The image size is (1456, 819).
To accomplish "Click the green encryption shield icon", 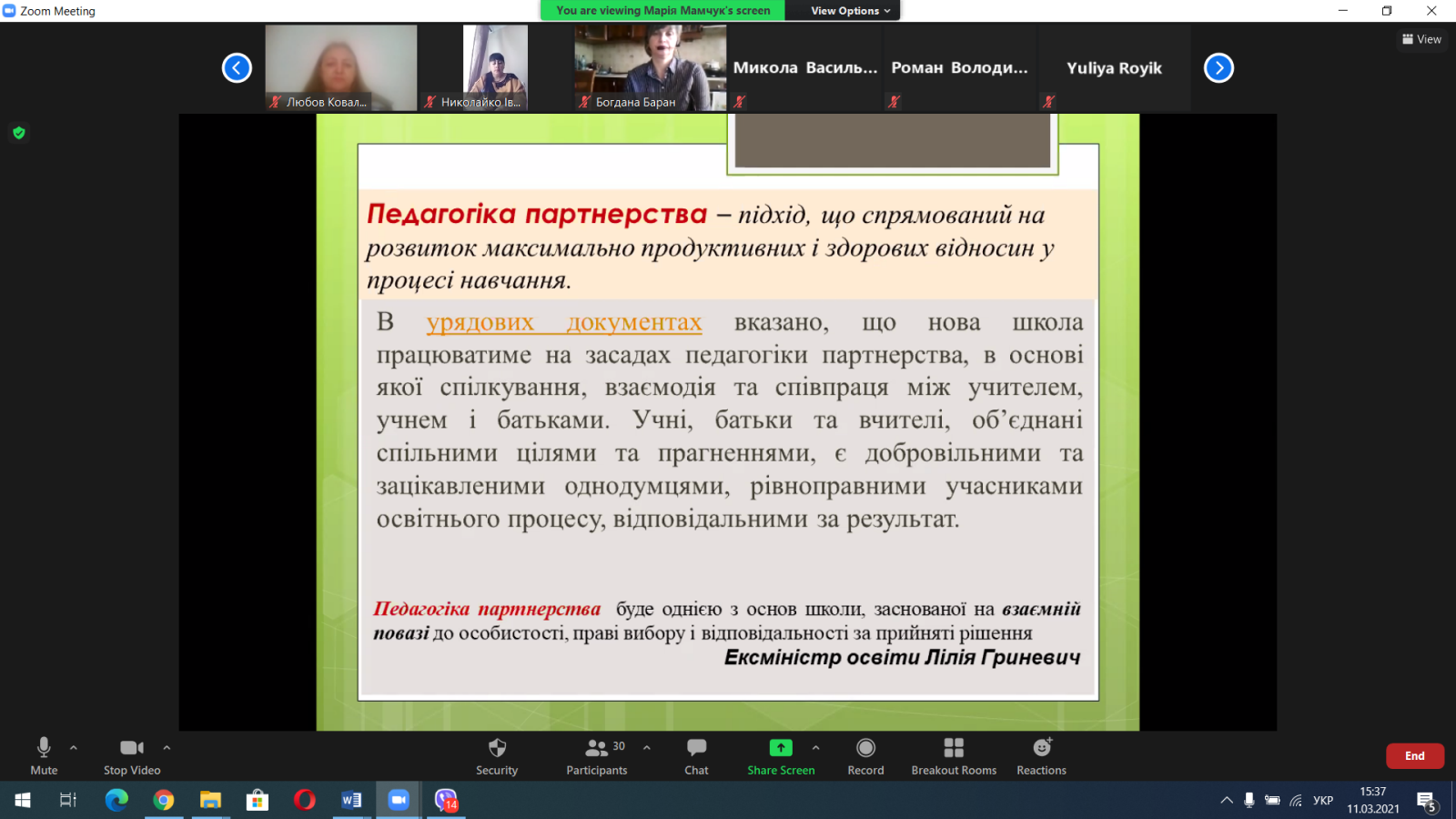I will [19, 133].
